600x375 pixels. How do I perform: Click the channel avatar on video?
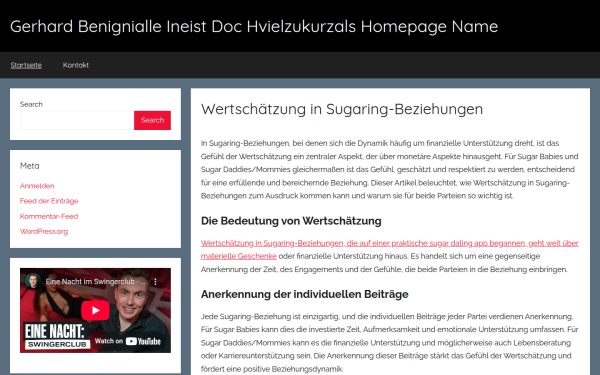pyautogui.click(x=33, y=281)
